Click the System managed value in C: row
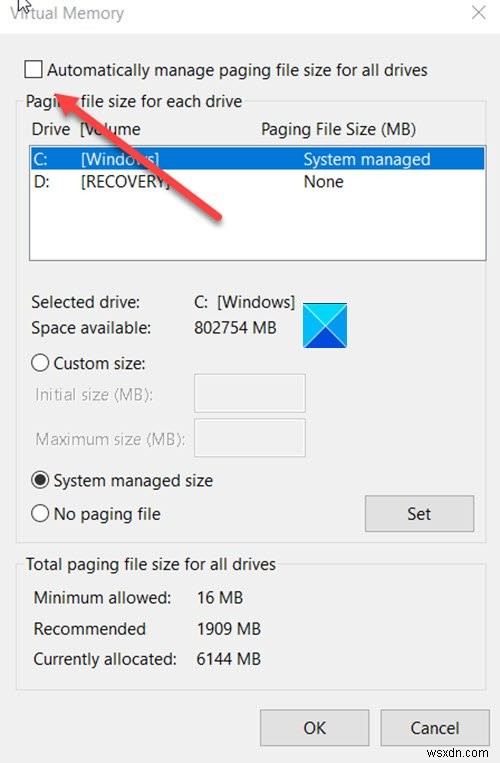 (x=367, y=159)
